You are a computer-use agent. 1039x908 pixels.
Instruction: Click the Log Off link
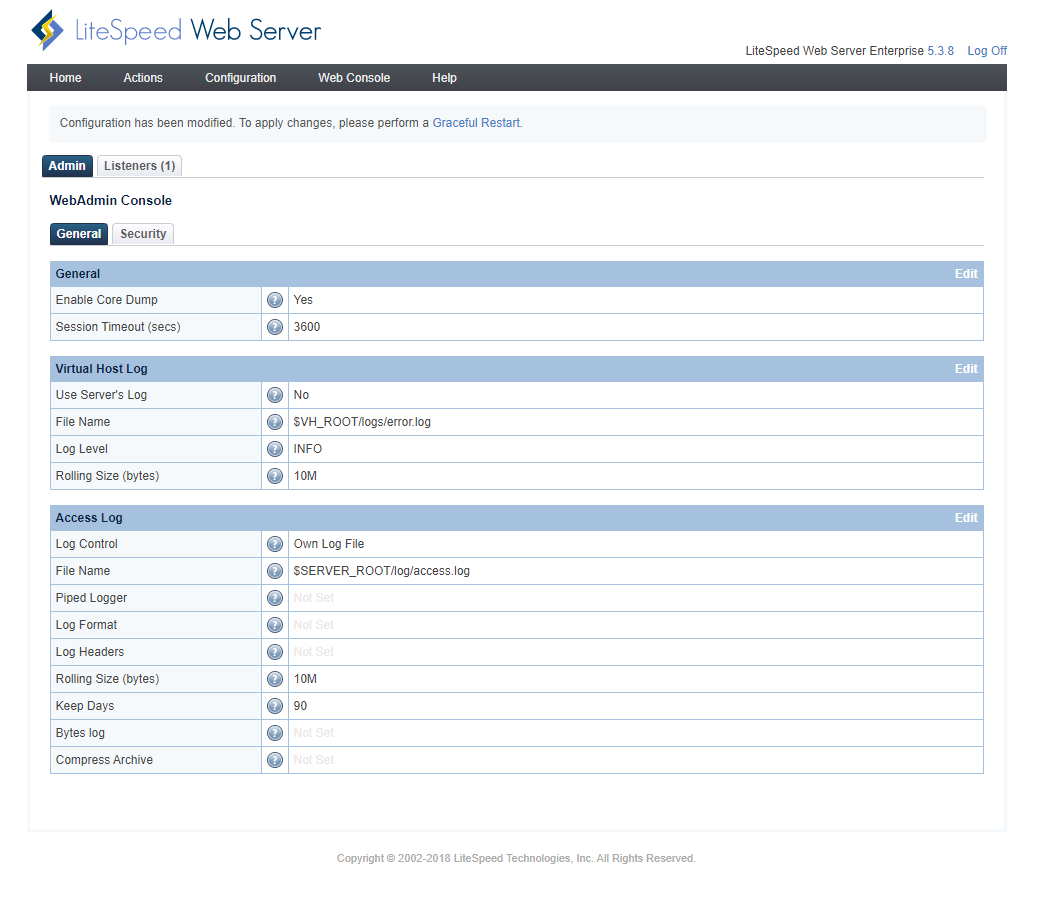pos(987,51)
